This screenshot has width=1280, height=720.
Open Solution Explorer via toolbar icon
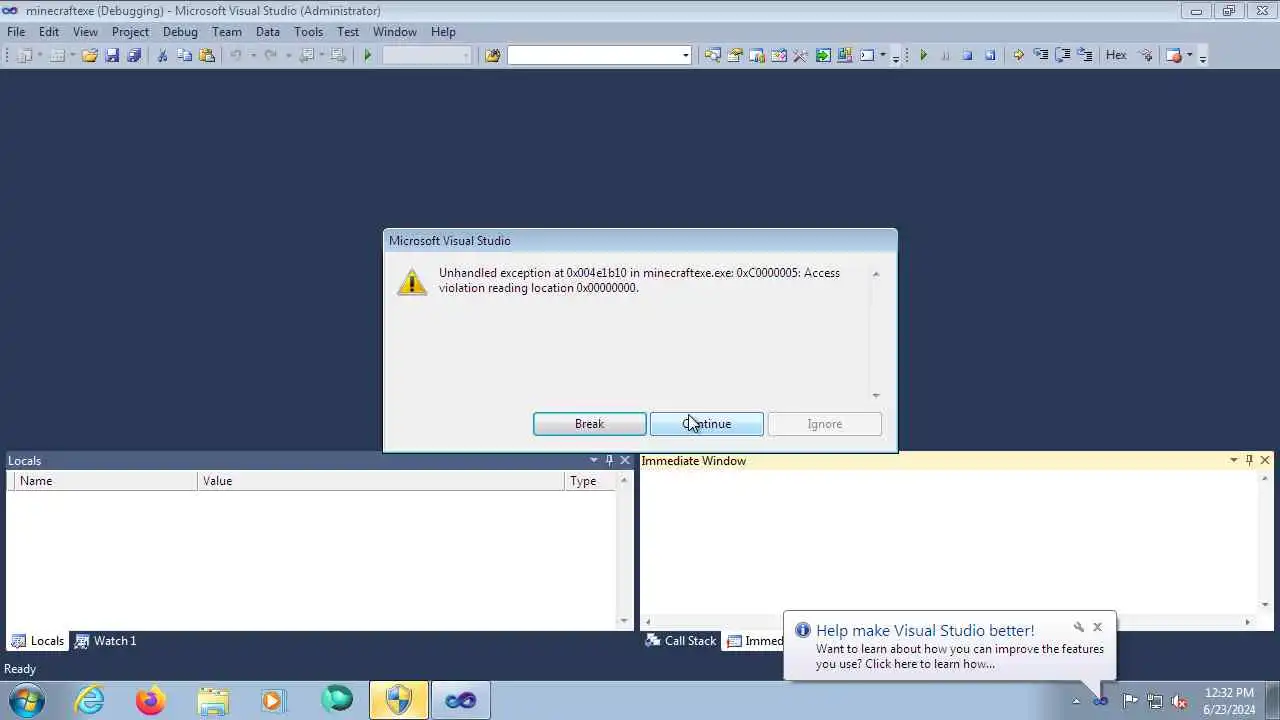712,55
